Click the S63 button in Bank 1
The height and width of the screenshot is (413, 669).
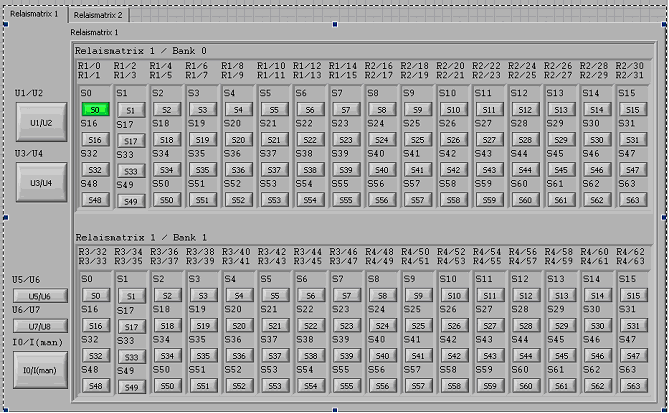pyautogui.click(x=634, y=386)
